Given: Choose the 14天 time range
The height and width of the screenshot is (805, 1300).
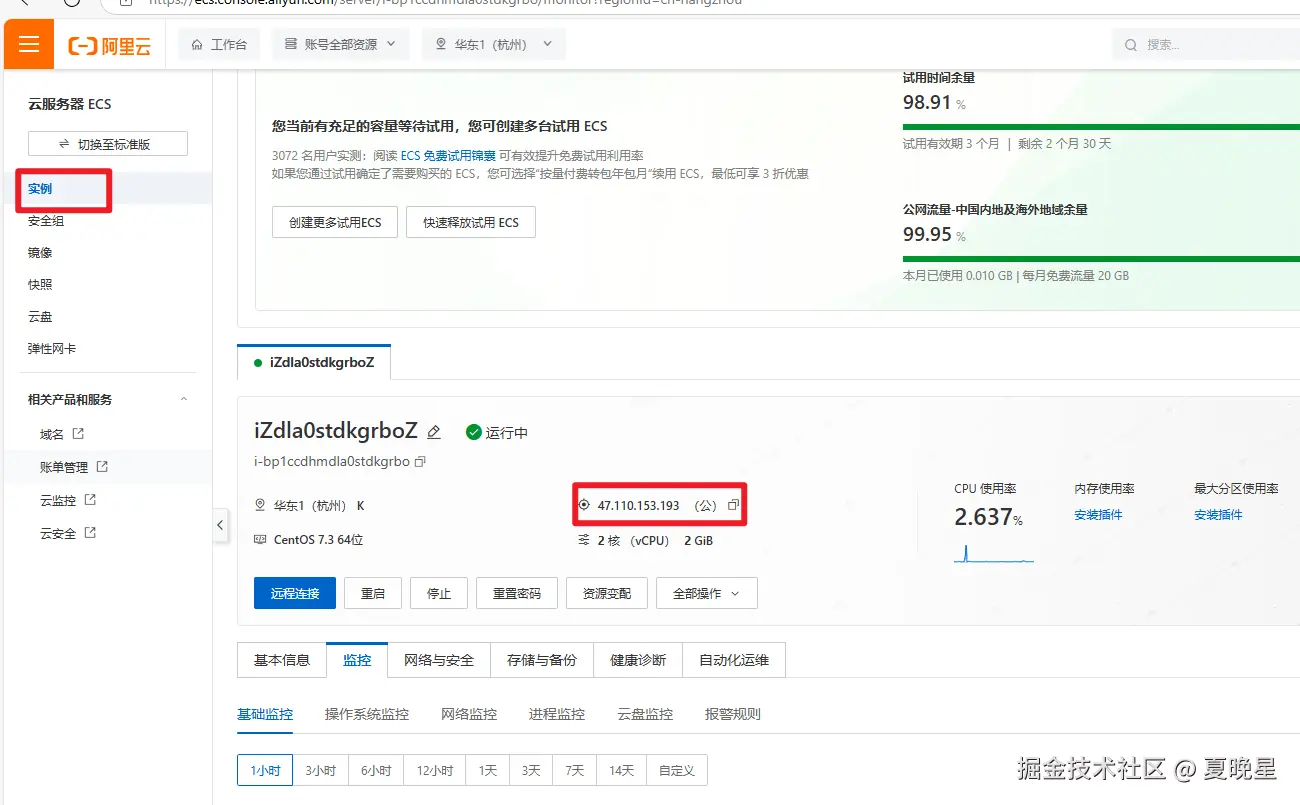Looking at the screenshot, I should (621, 770).
